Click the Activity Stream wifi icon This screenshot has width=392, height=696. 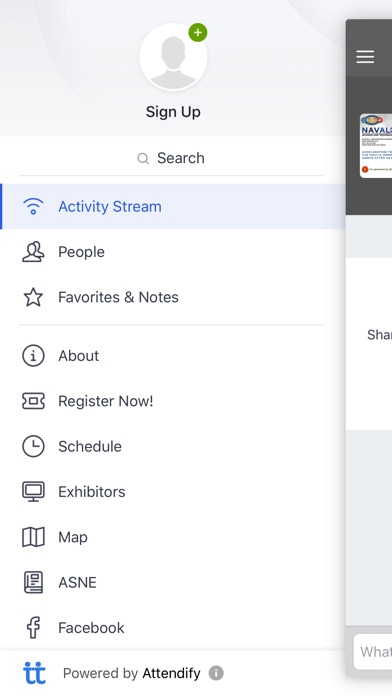(33, 206)
